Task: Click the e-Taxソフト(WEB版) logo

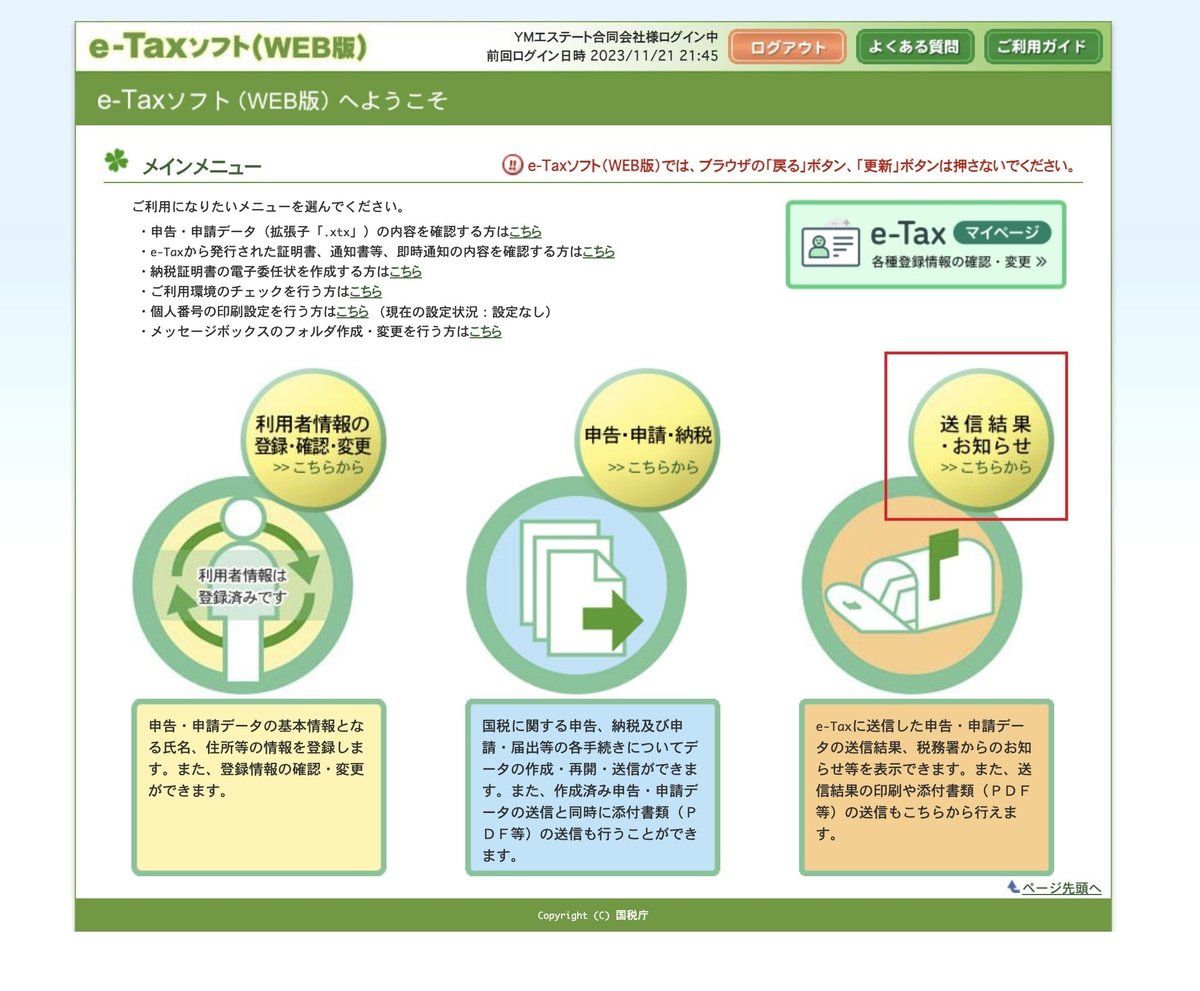Action: pyautogui.click(x=228, y=47)
